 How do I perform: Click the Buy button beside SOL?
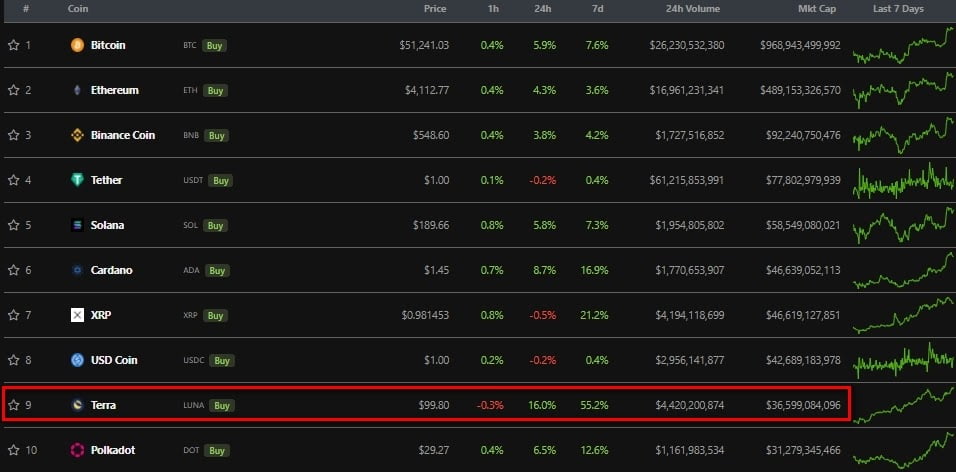(215, 225)
